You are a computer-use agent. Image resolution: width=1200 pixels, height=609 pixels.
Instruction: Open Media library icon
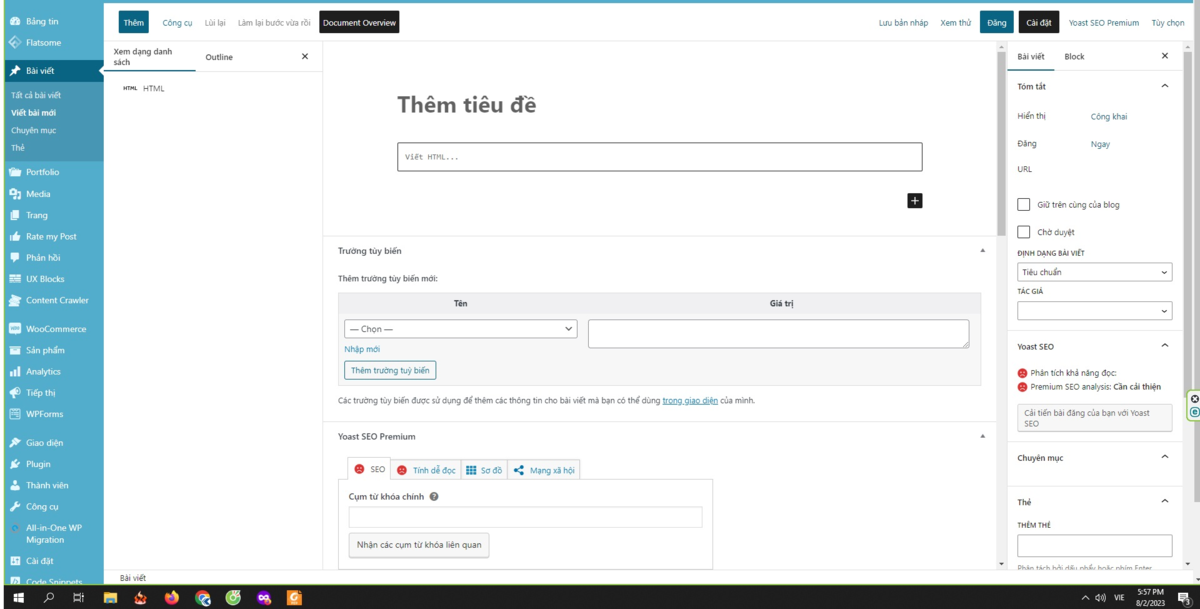pos(15,194)
